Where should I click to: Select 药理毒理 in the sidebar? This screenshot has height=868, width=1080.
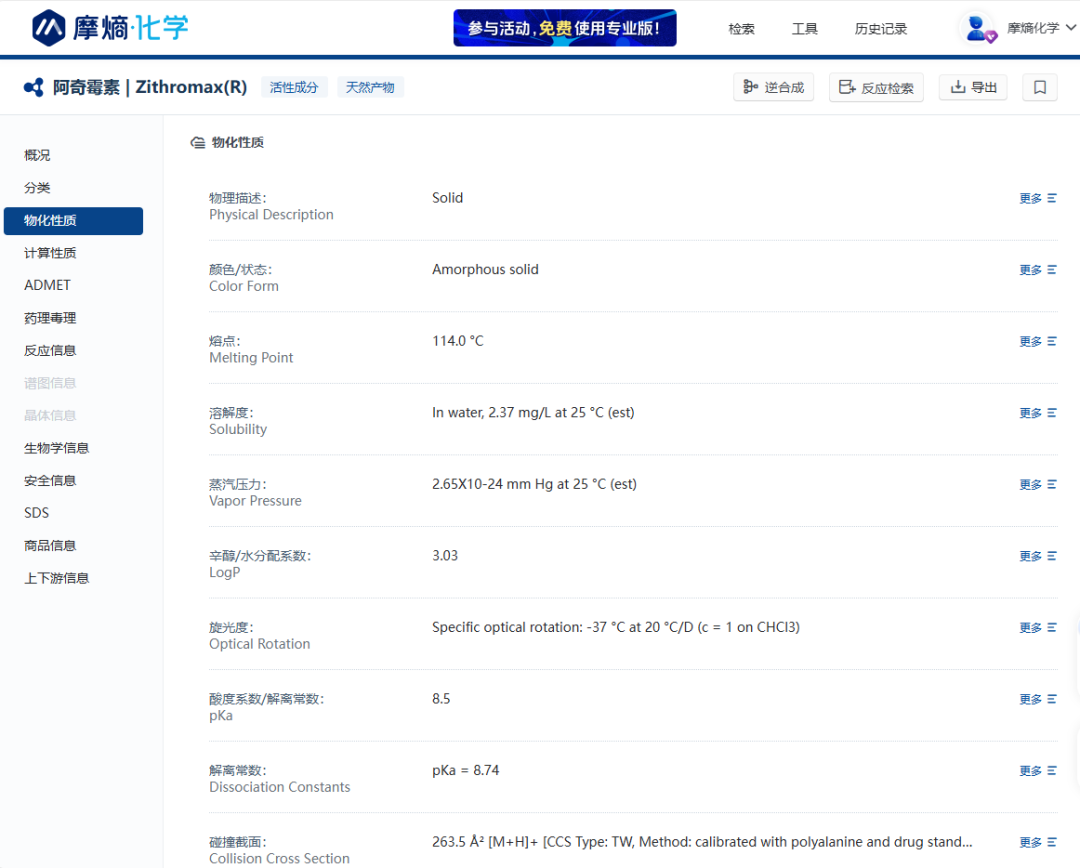50,318
